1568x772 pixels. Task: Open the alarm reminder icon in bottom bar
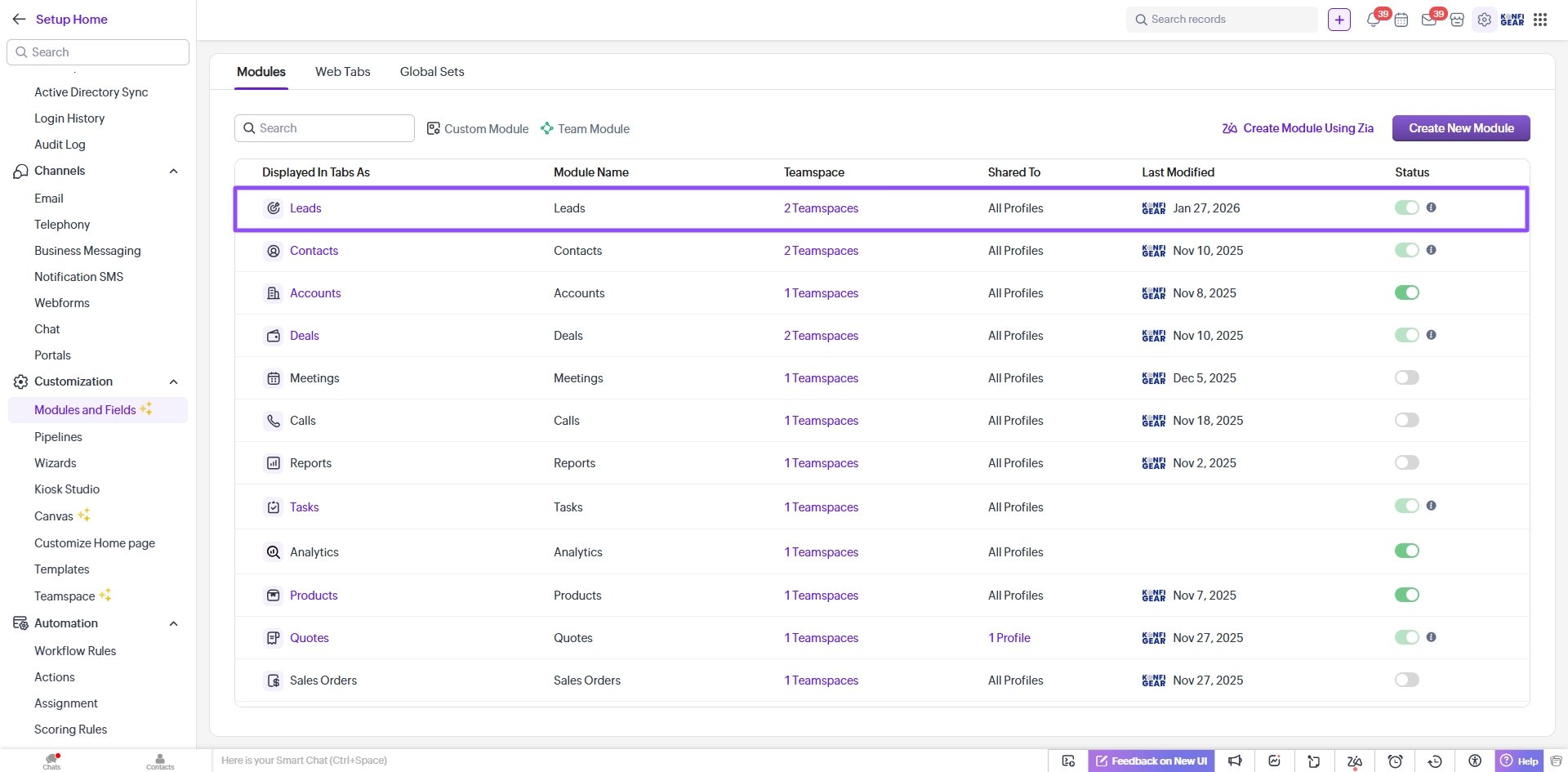coord(1396,760)
